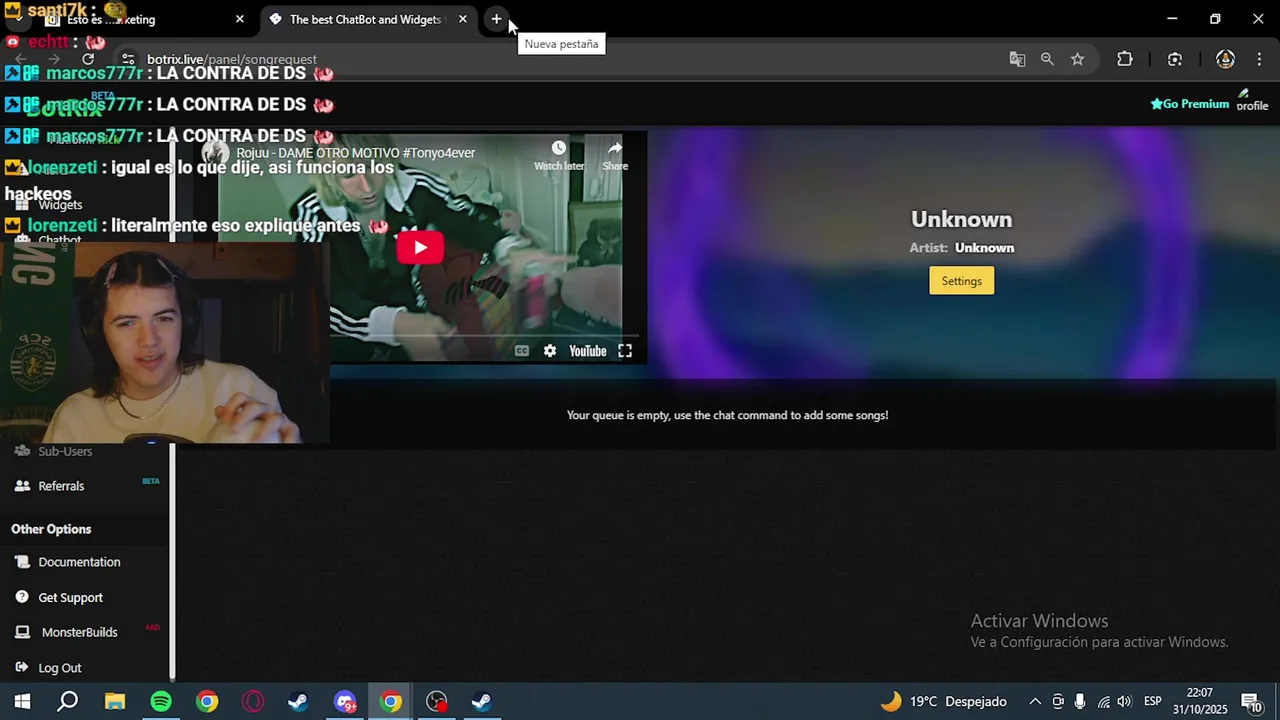Open the Botrix profile menu
The width and height of the screenshot is (1280, 720).
point(1252,100)
